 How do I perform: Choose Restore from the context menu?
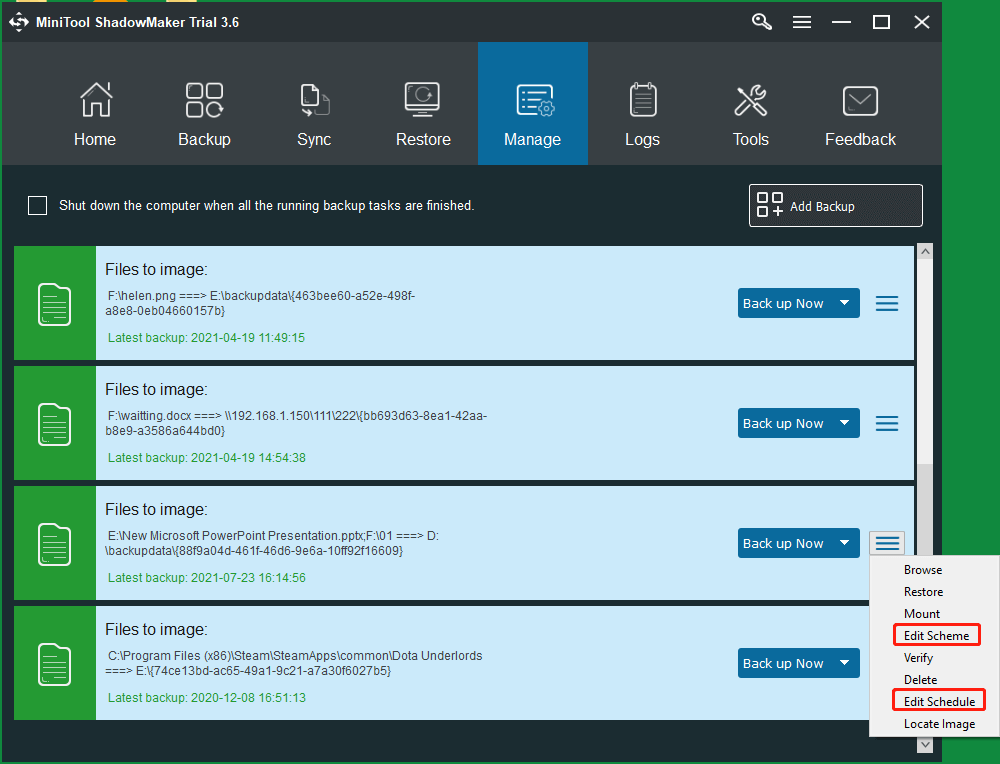tap(923, 592)
